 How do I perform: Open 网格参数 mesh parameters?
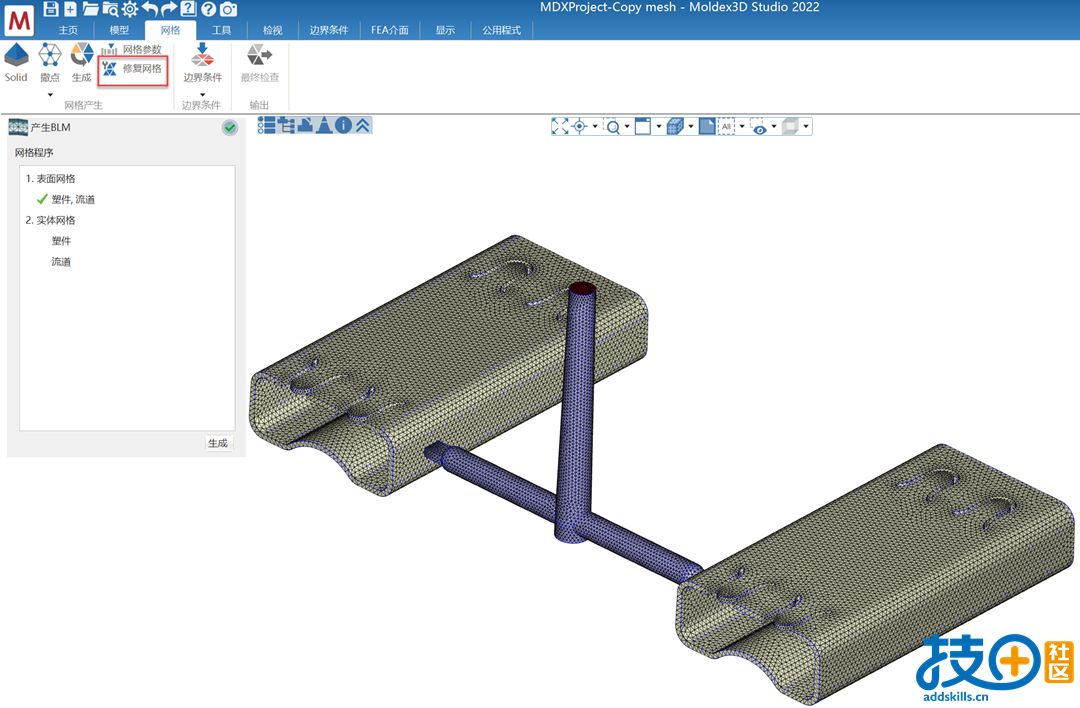point(132,50)
